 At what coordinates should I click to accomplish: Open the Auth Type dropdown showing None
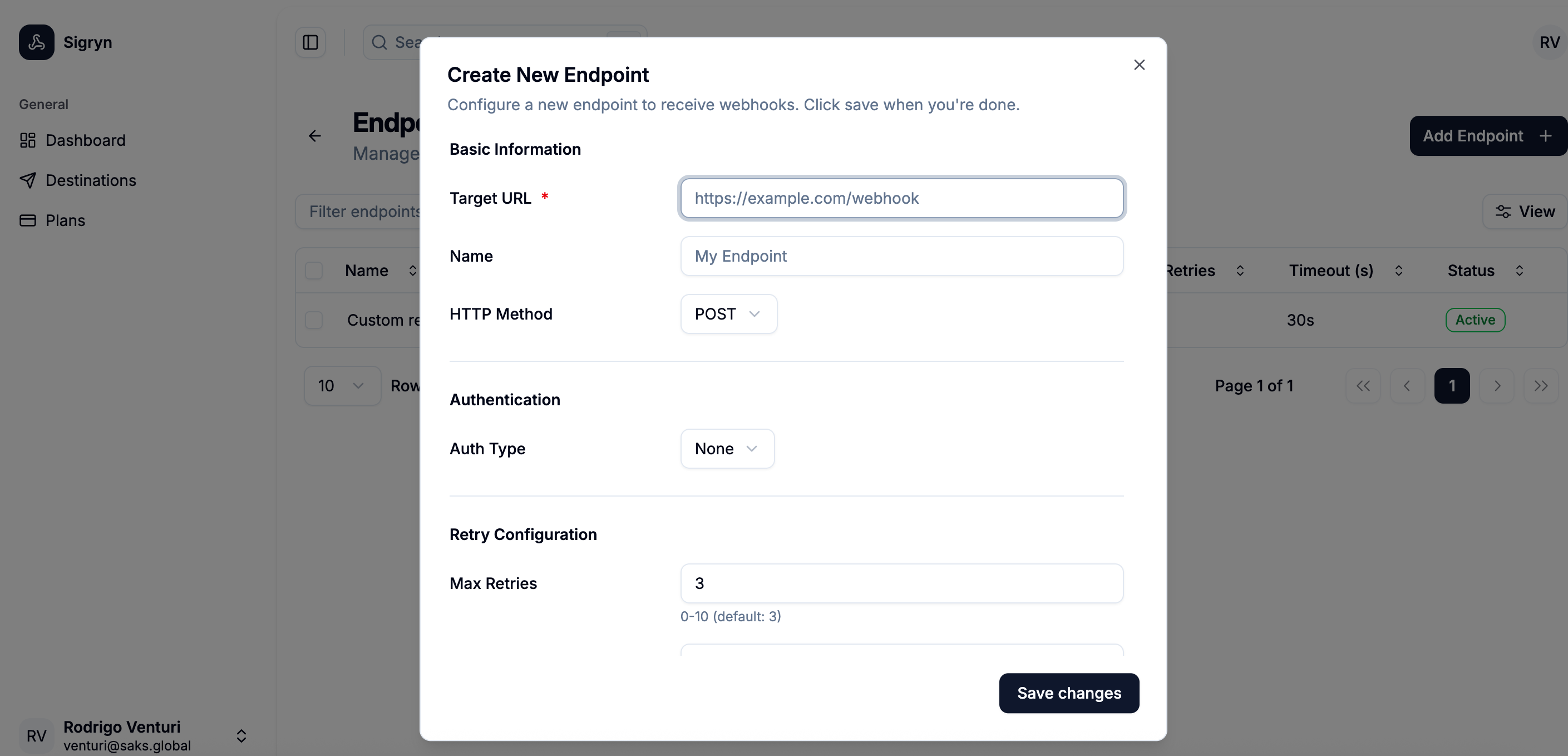727,448
